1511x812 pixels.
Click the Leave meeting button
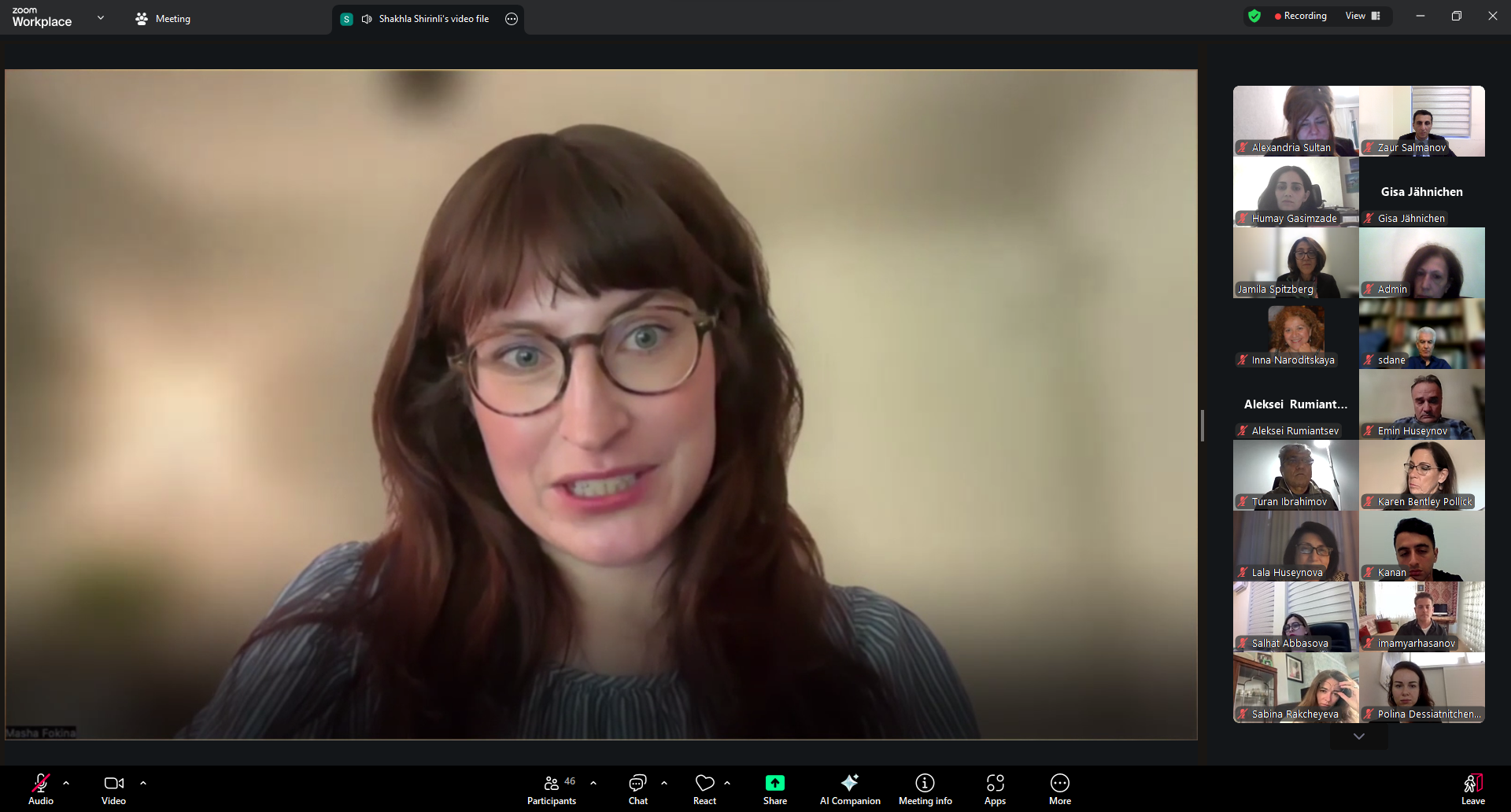[x=1472, y=789]
